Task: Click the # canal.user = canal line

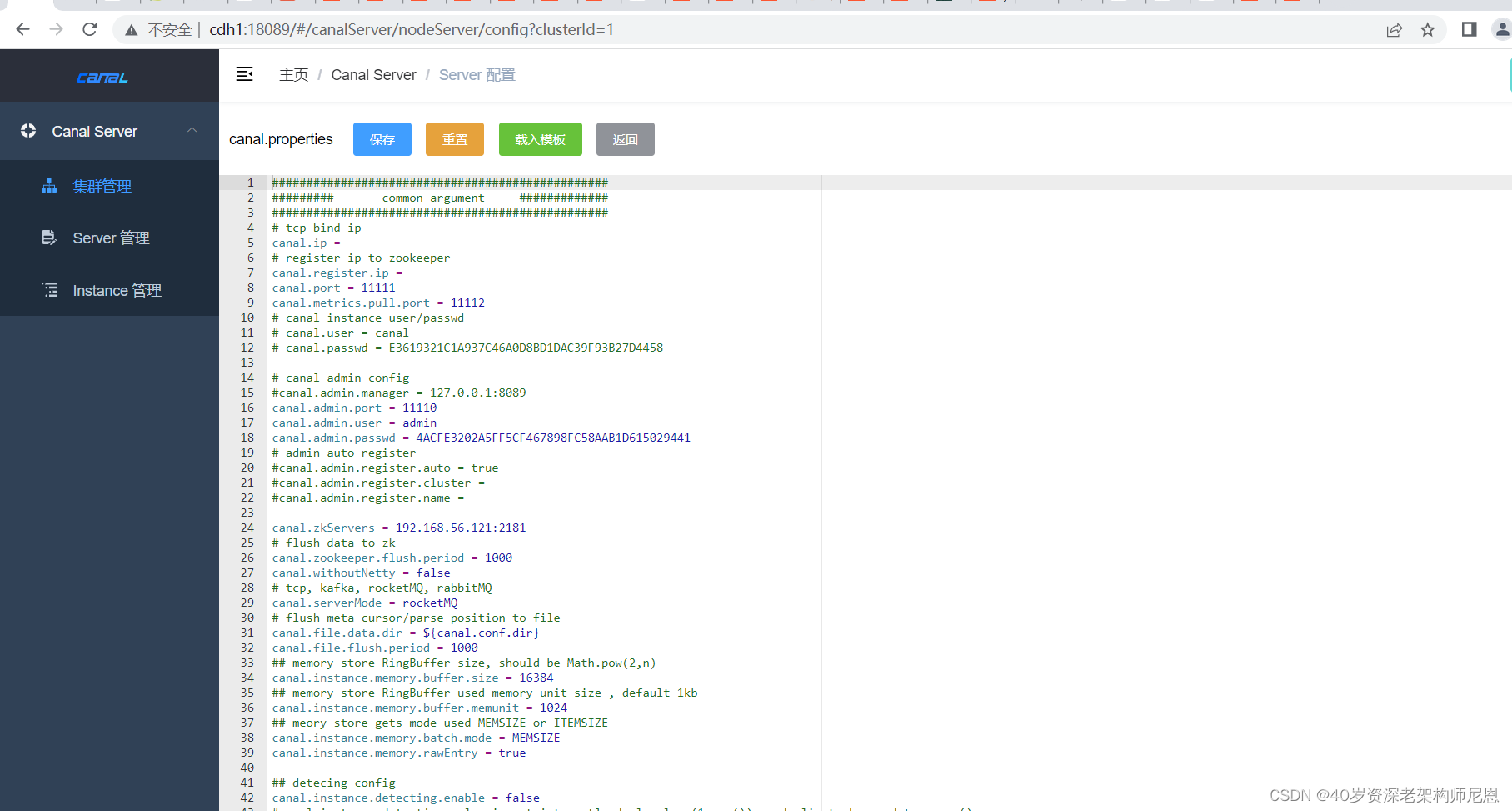Action: click(340, 333)
